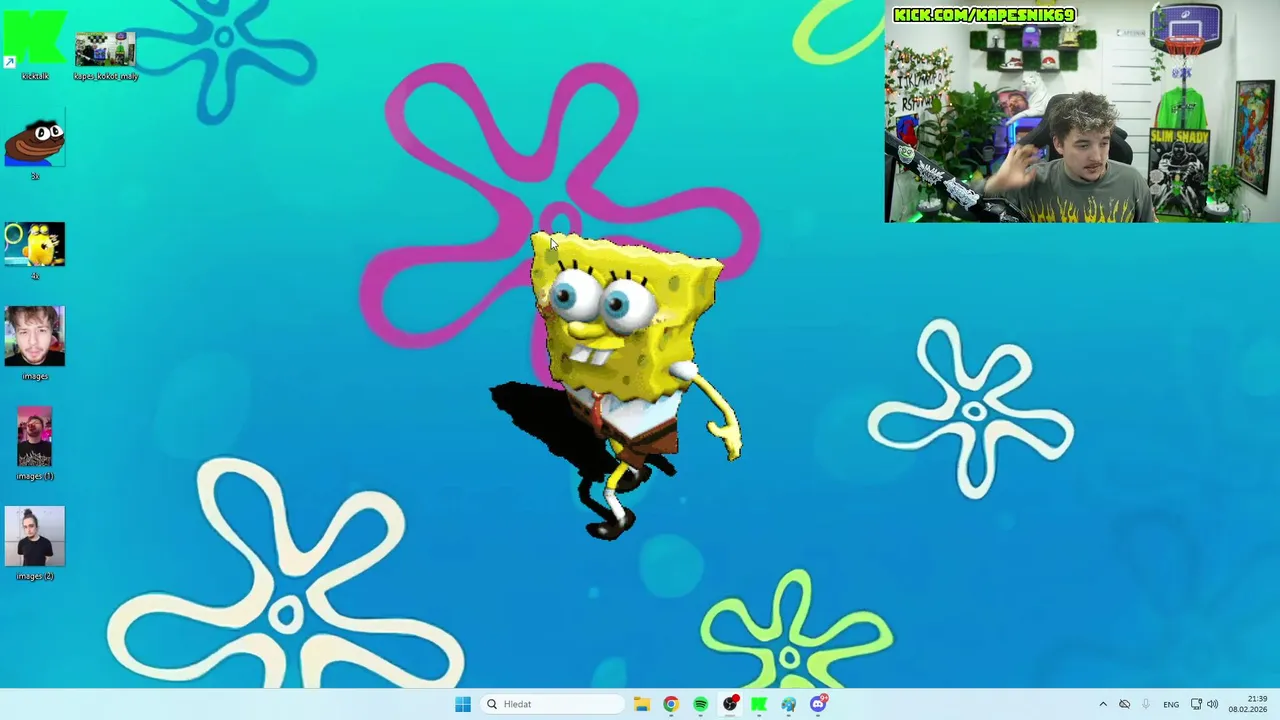Open Spotify from the taskbar
Viewport: 1280px width, 720px height.
pyautogui.click(x=701, y=704)
